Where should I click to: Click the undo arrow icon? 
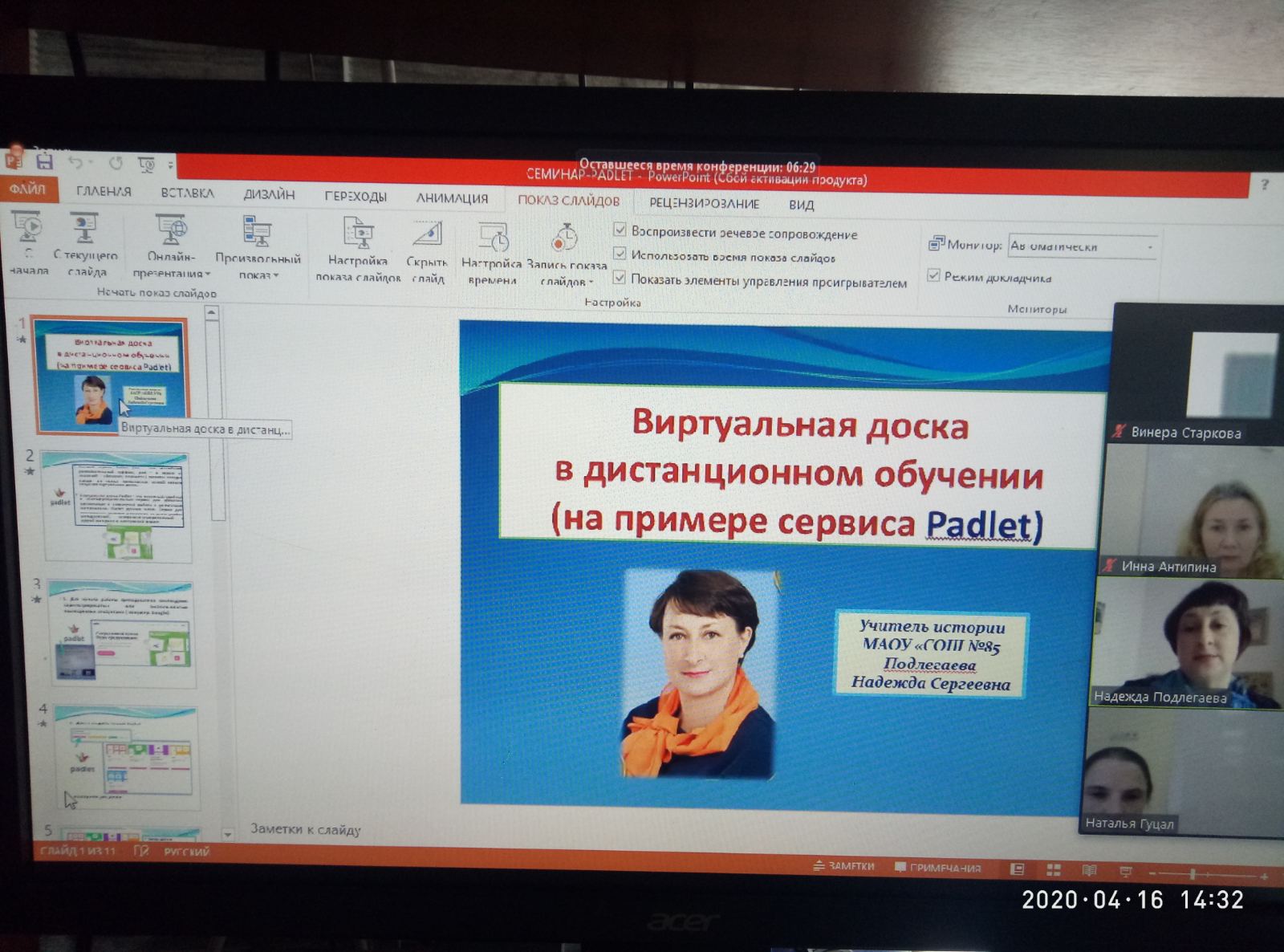tap(75, 163)
